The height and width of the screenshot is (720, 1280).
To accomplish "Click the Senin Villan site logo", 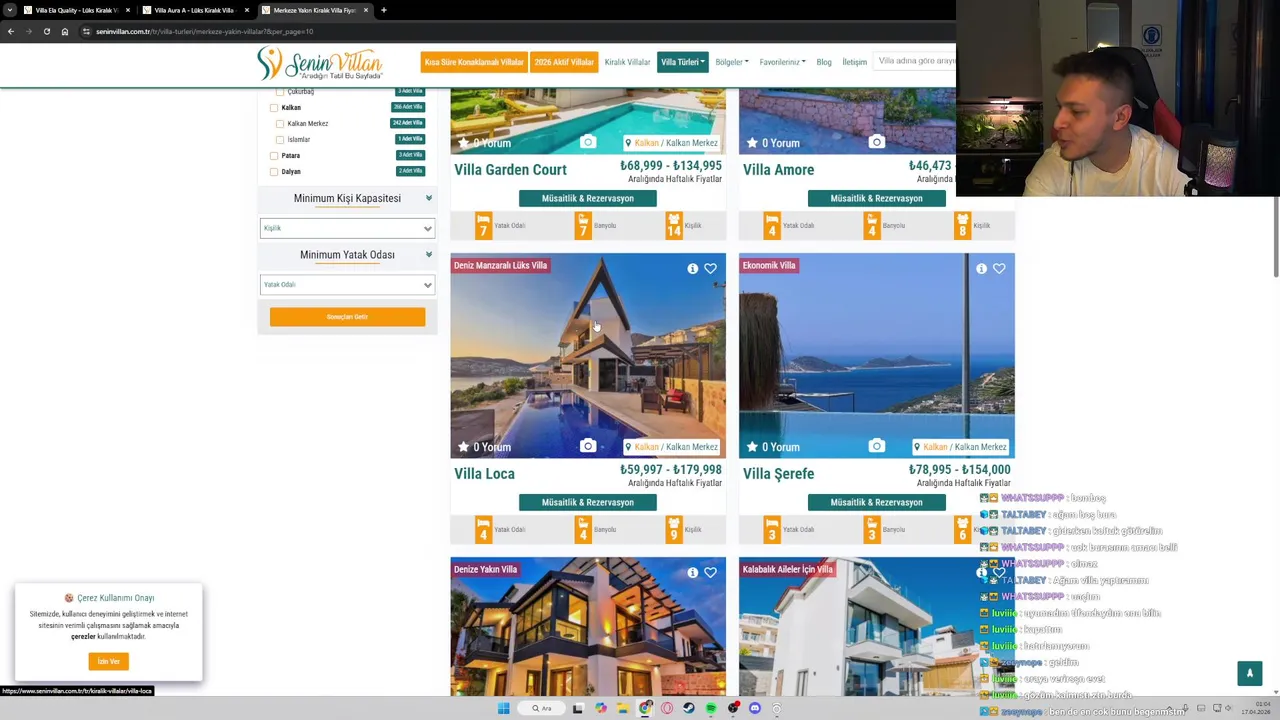I will [x=320, y=63].
